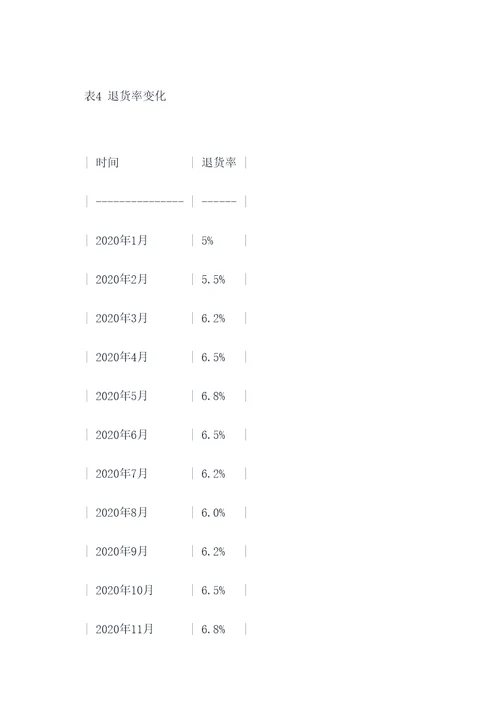Select the 2020年3月 row label

pos(121,318)
